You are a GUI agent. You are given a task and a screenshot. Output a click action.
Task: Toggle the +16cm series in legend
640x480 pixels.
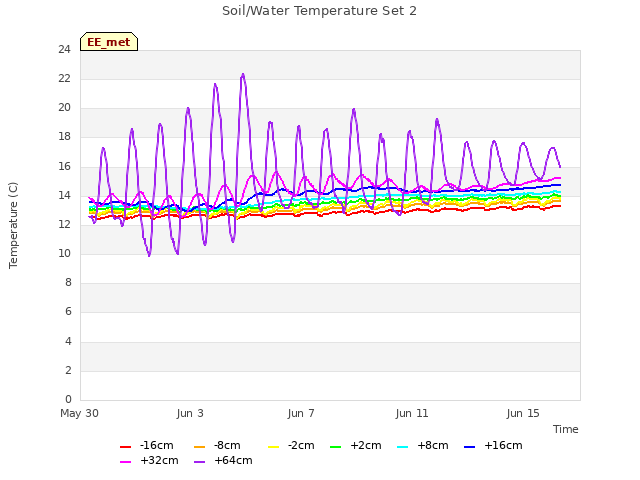click(x=493, y=445)
